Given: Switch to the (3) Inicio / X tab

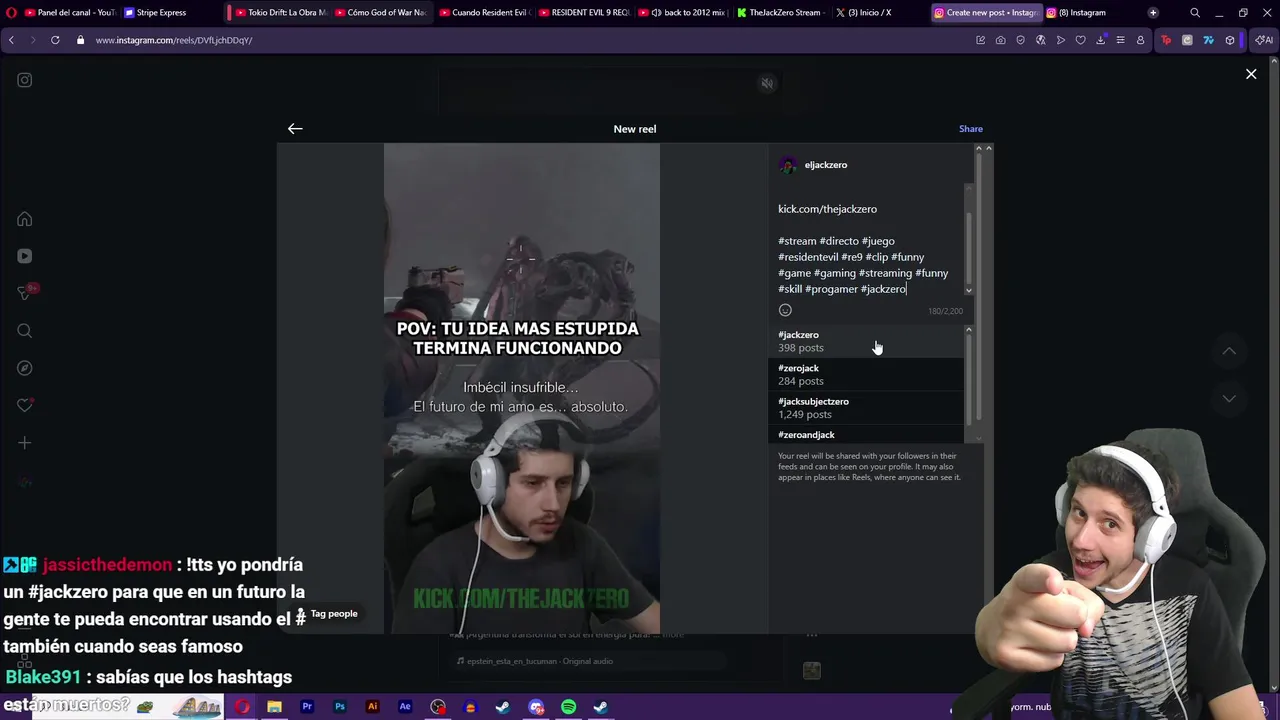Looking at the screenshot, I should click(x=869, y=13).
